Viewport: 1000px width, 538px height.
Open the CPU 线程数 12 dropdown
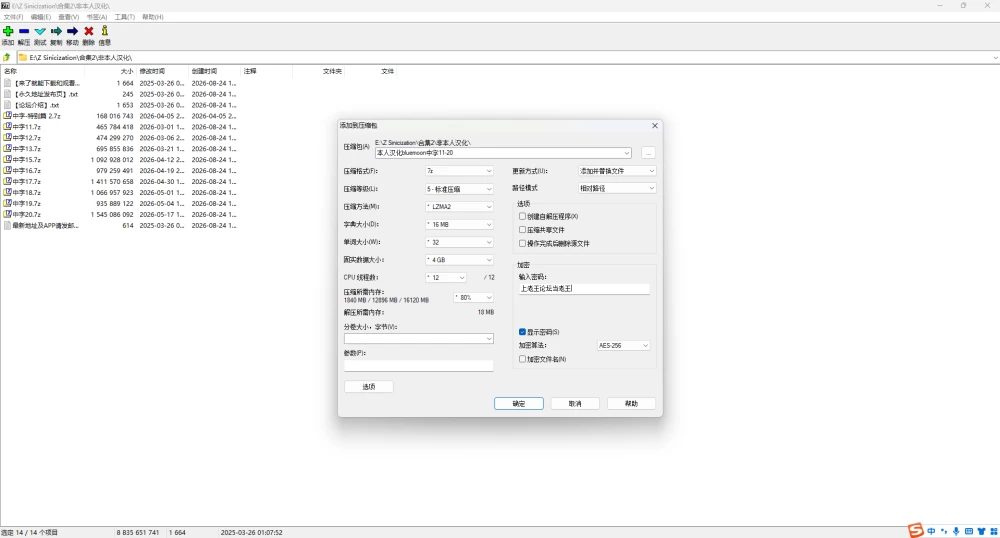(x=446, y=277)
